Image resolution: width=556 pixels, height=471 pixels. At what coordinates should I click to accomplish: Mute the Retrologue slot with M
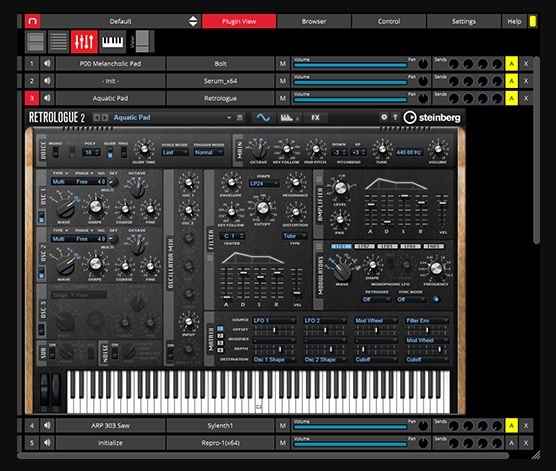pos(283,98)
